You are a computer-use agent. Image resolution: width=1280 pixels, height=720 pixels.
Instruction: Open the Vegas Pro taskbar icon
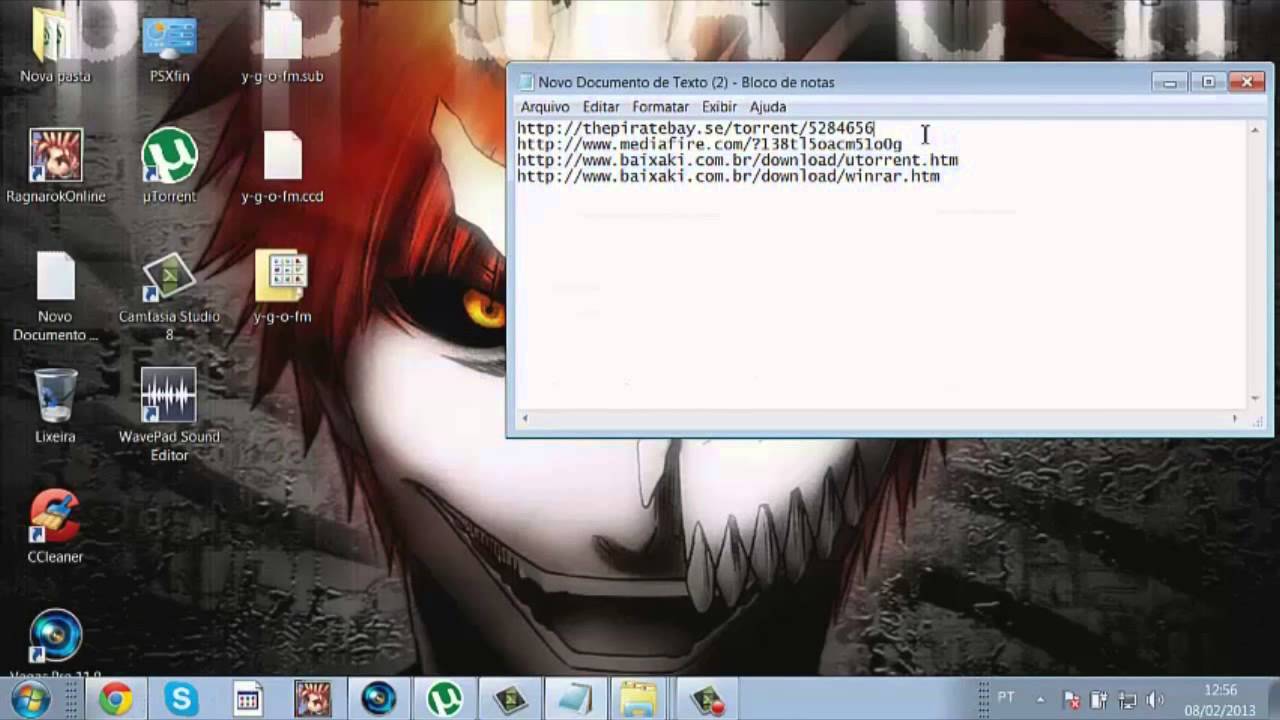[x=379, y=699]
